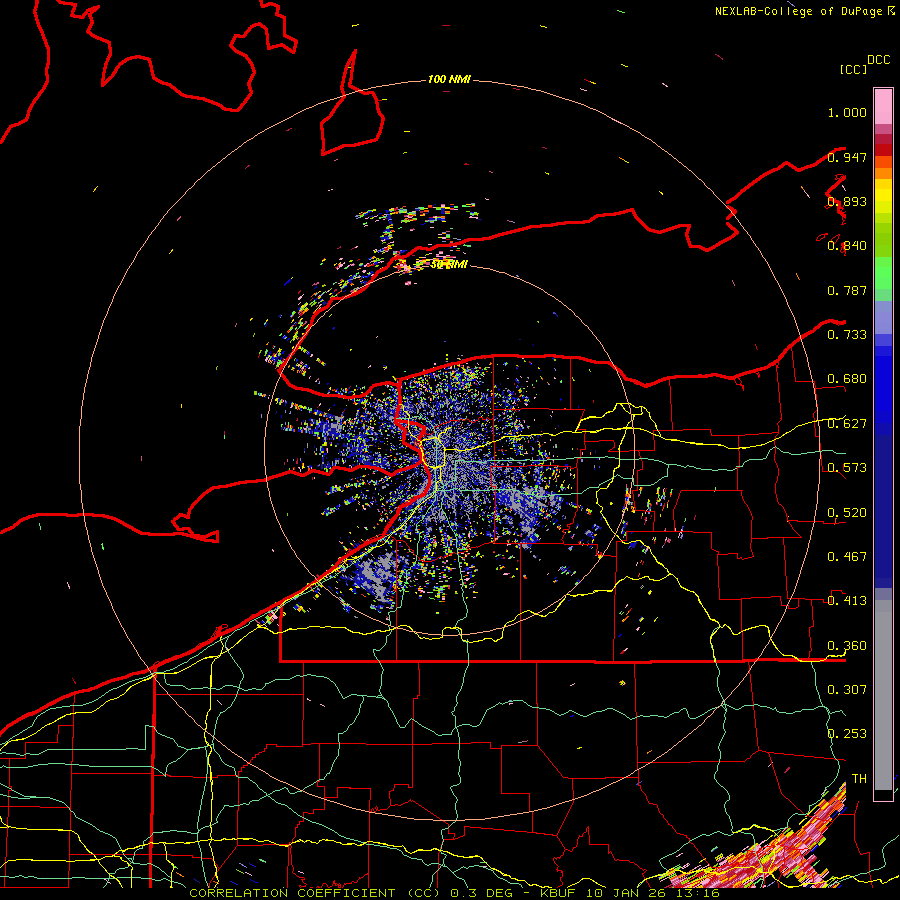The width and height of the screenshot is (900, 900).
Task: Click the 0.3 DEG elevation text
Action: [x=480, y=893]
